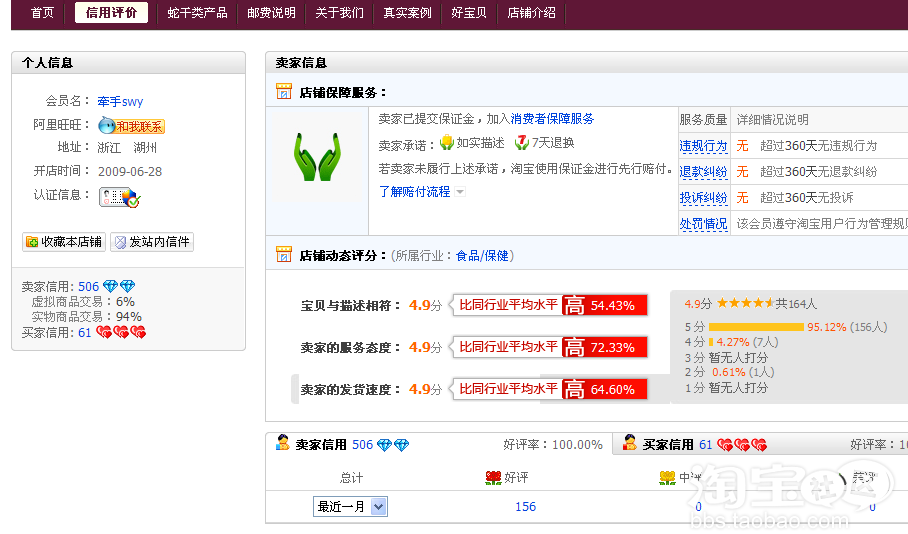Open the 最近一月 time period dropdown
Viewport: 908px width, 534px height.
coord(350,507)
